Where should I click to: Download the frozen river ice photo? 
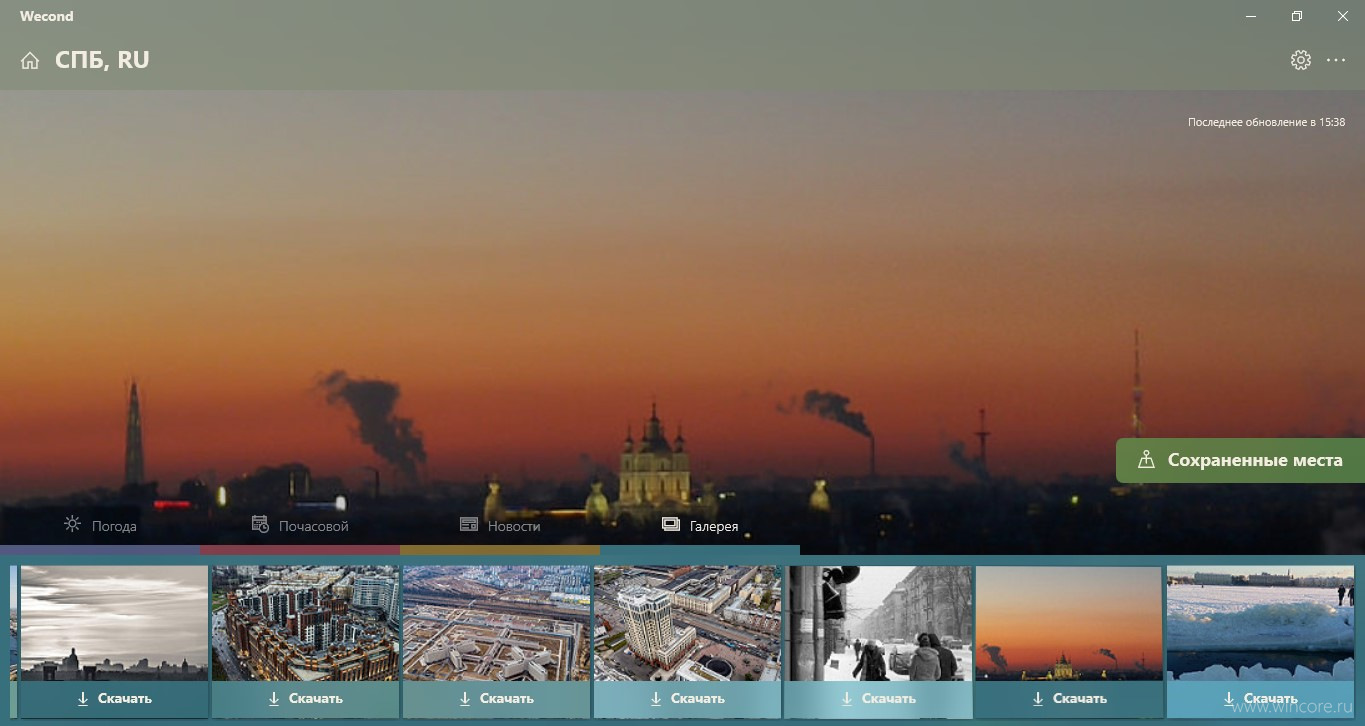pyautogui.click(x=1260, y=699)
